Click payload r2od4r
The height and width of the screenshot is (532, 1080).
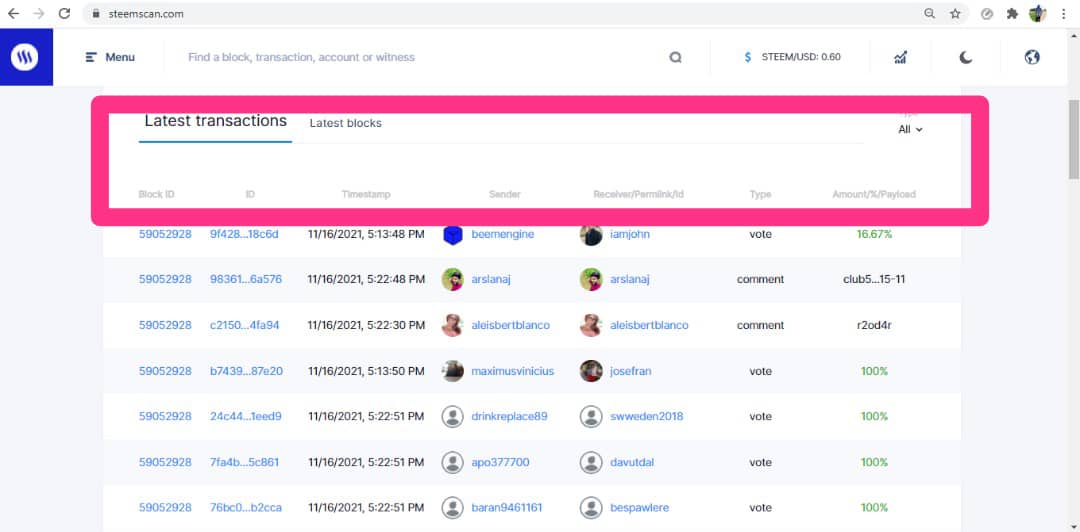point(874,325)
